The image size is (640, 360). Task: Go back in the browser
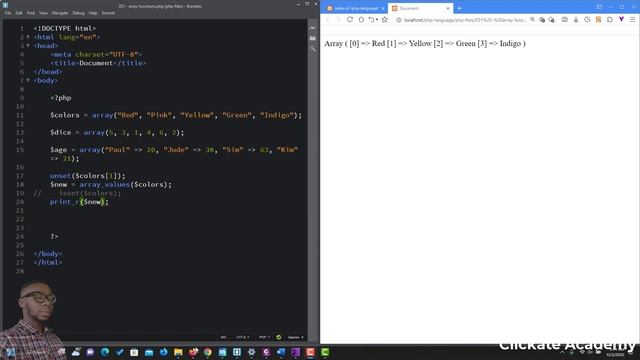pyautogui.click(x=328, y=20)
